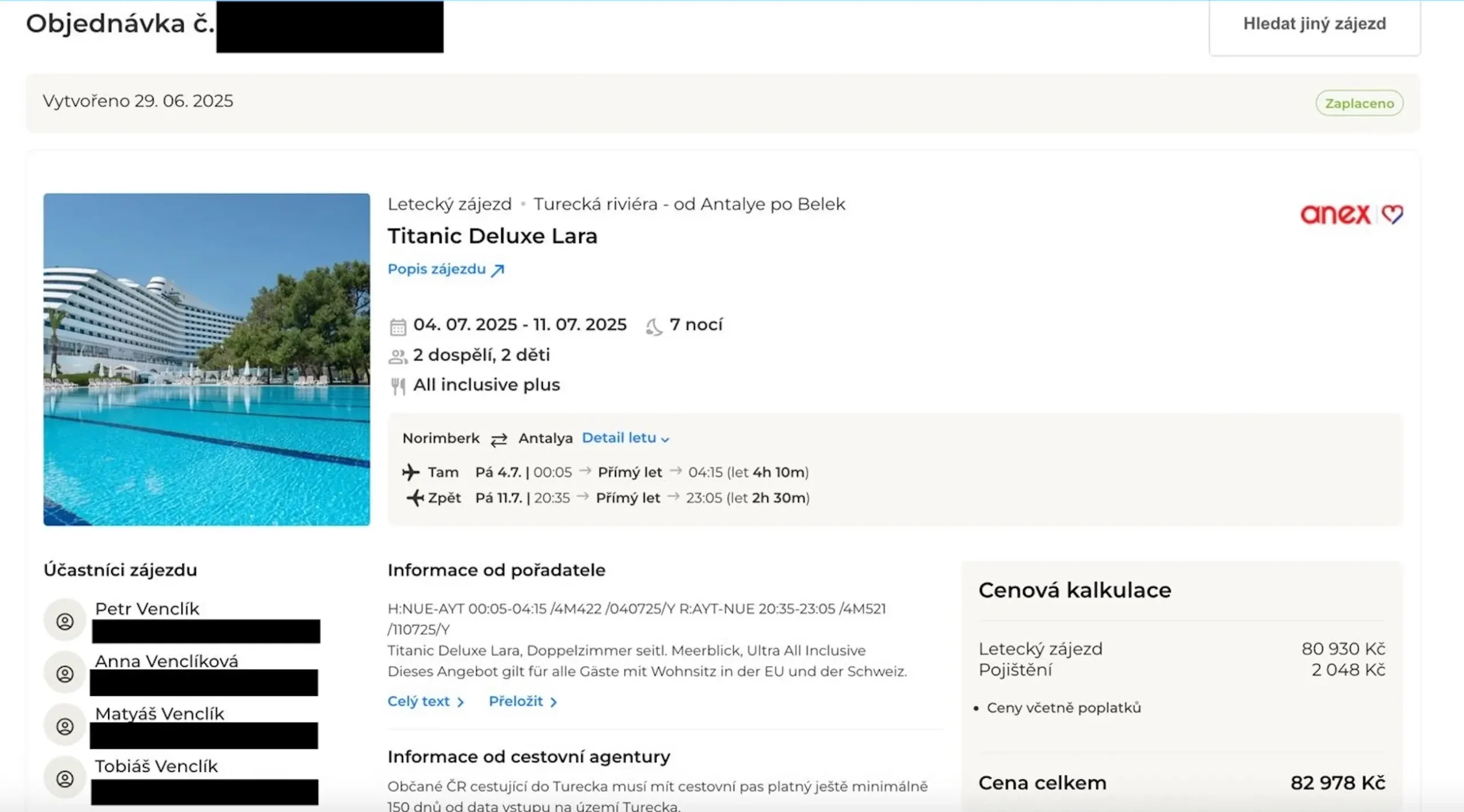Viewport: 1464px width, 812px height.
Task: Click Matyáš Venclík's avatar icon
Action: [65, 726]
